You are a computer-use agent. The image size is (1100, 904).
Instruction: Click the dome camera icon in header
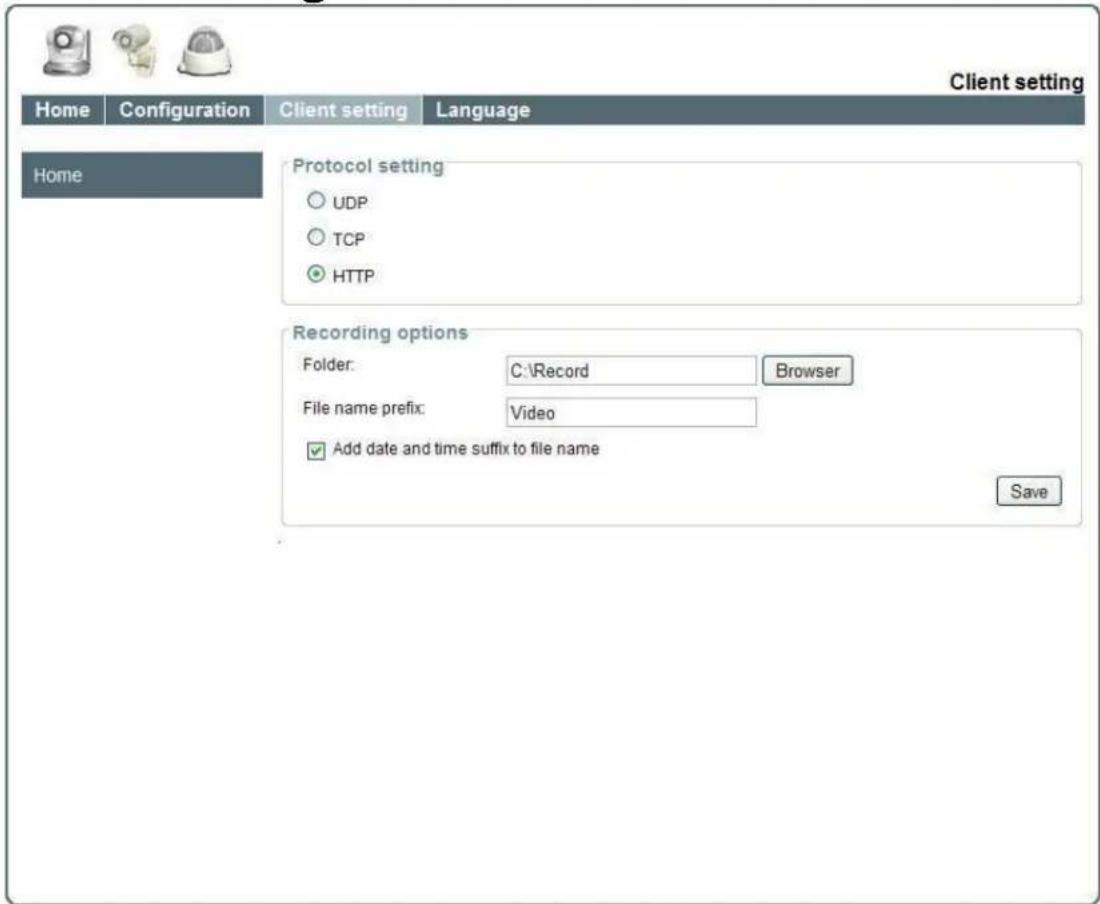coord(204,50)
